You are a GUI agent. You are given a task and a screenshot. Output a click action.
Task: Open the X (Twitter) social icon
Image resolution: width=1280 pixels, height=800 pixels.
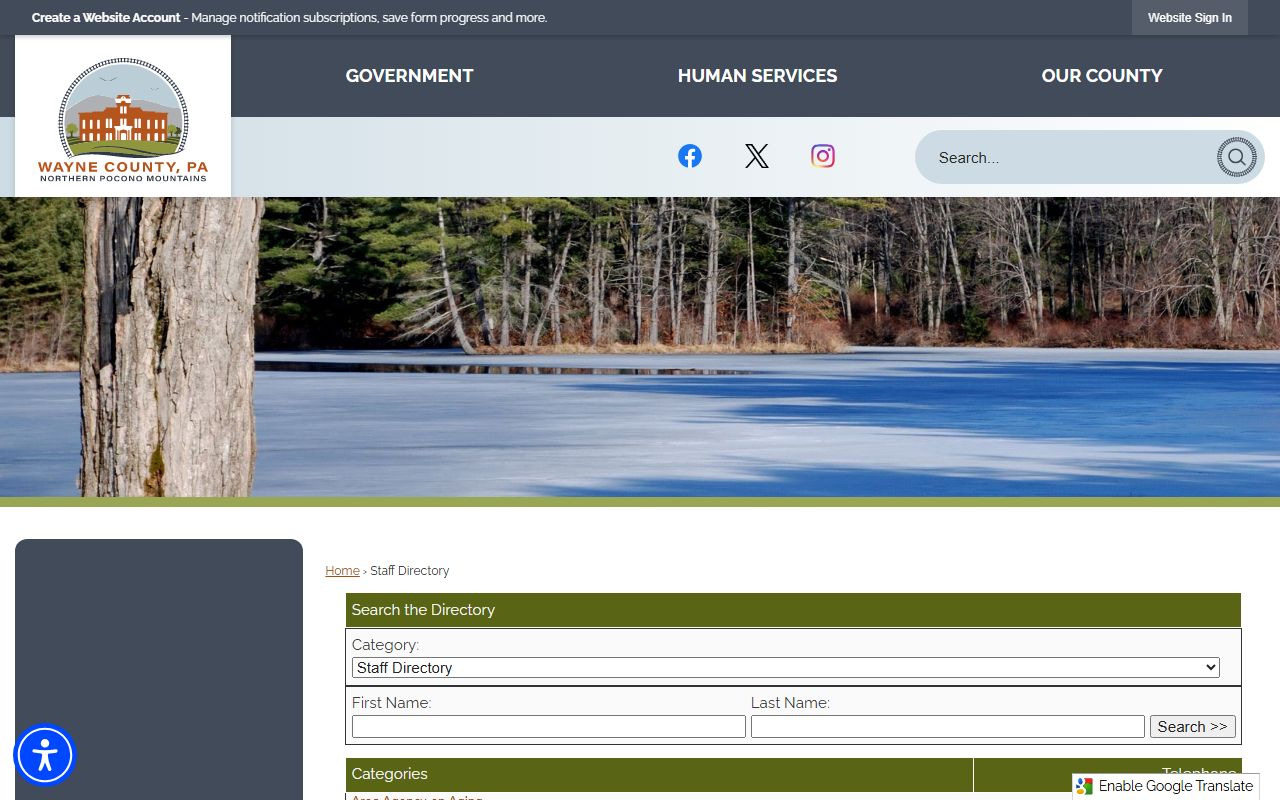coord(757,156)
